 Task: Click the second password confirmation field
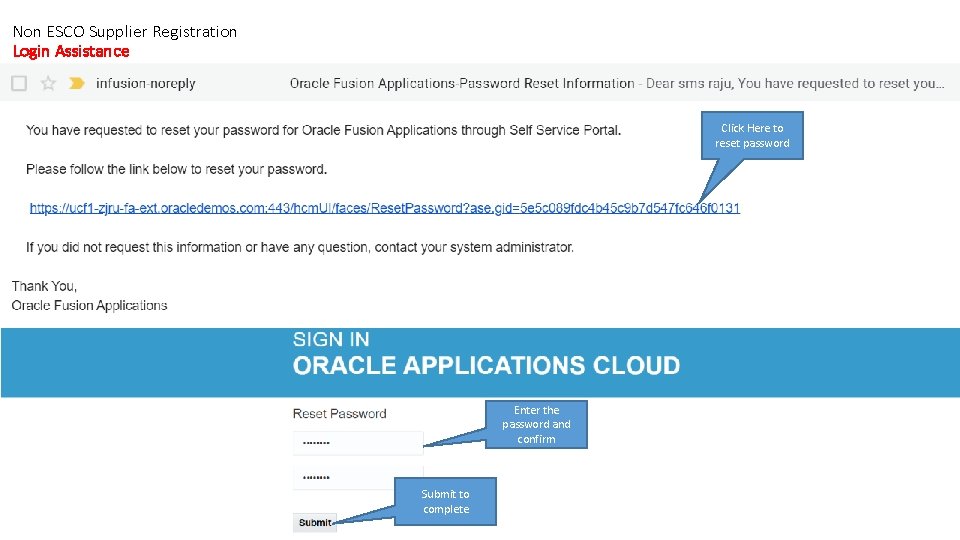tap(358, 478)
